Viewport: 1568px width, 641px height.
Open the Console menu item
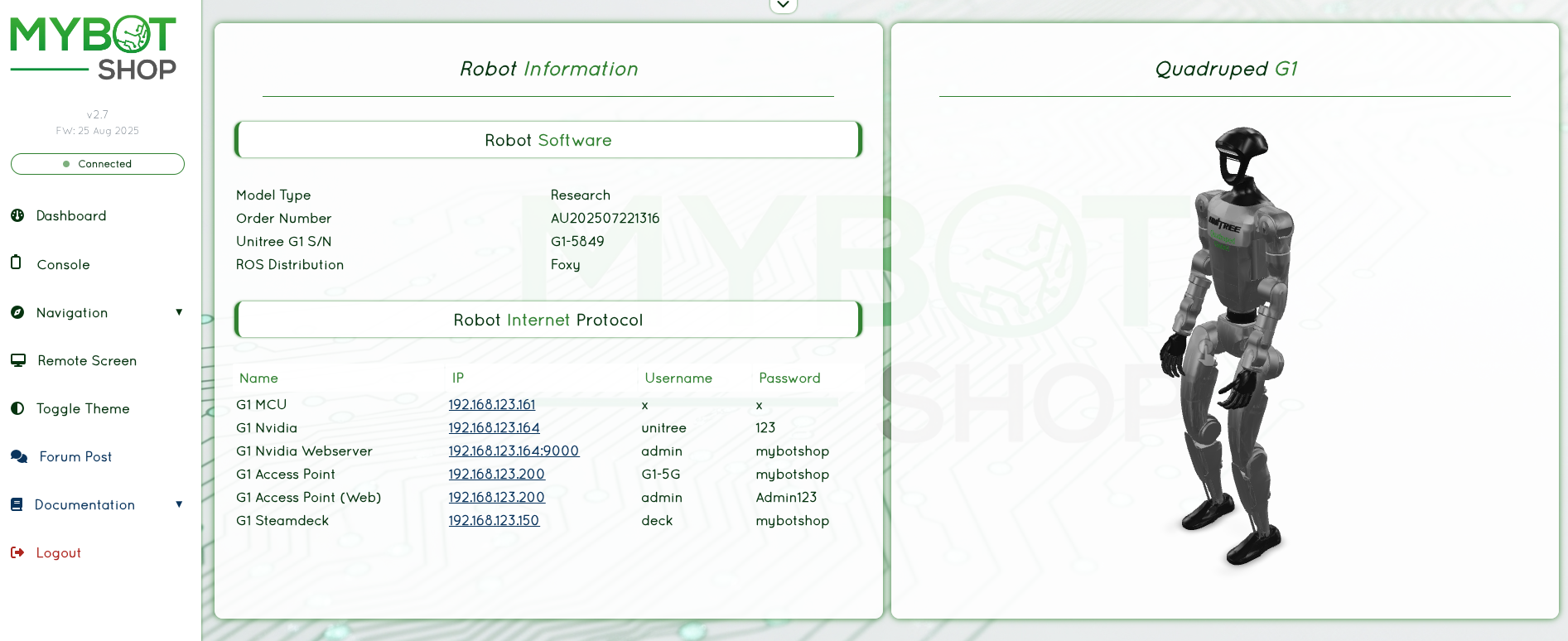pyautogui.click(x=63, y=265)
